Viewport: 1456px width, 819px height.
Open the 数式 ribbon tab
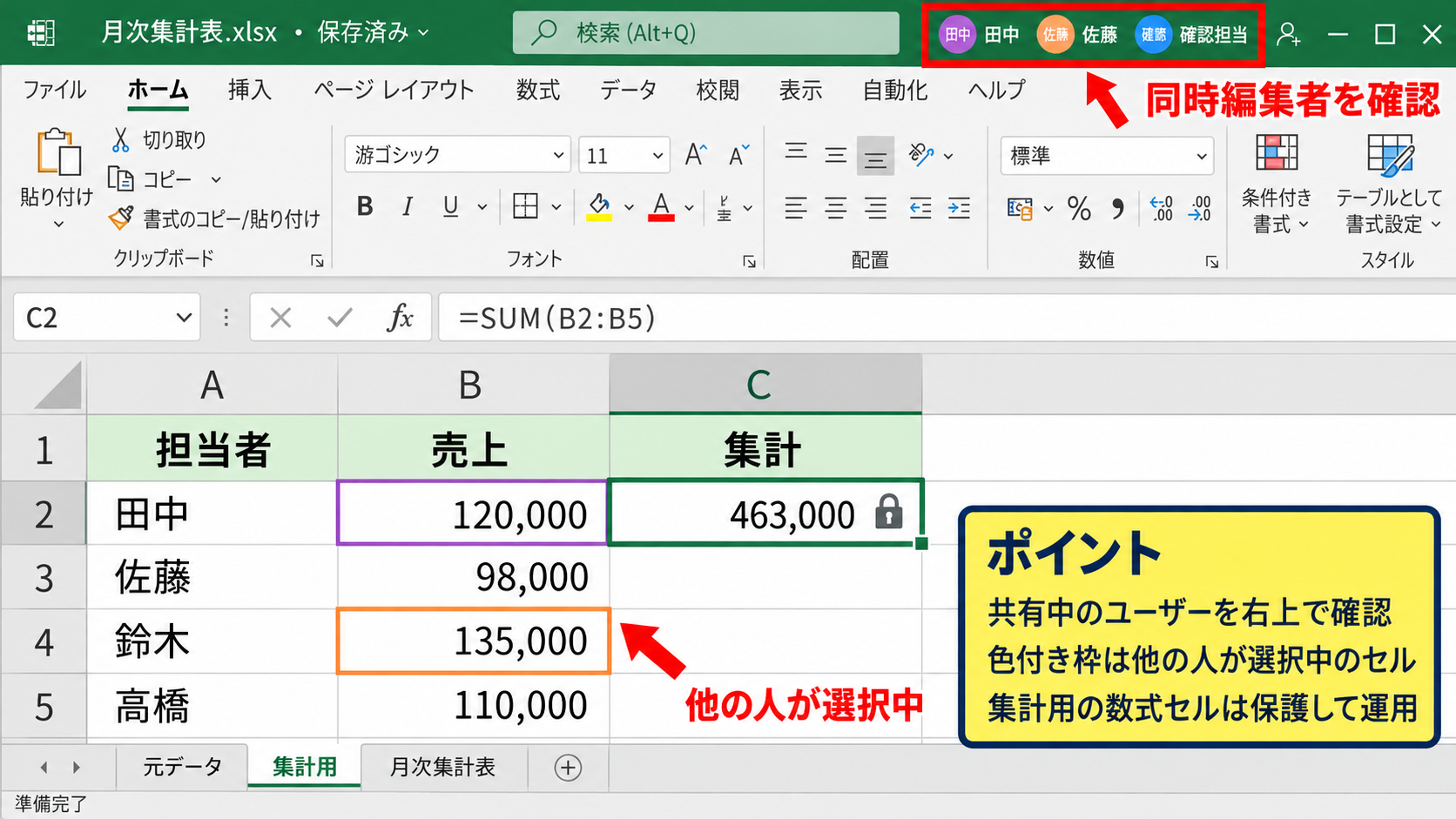[538, 90]
